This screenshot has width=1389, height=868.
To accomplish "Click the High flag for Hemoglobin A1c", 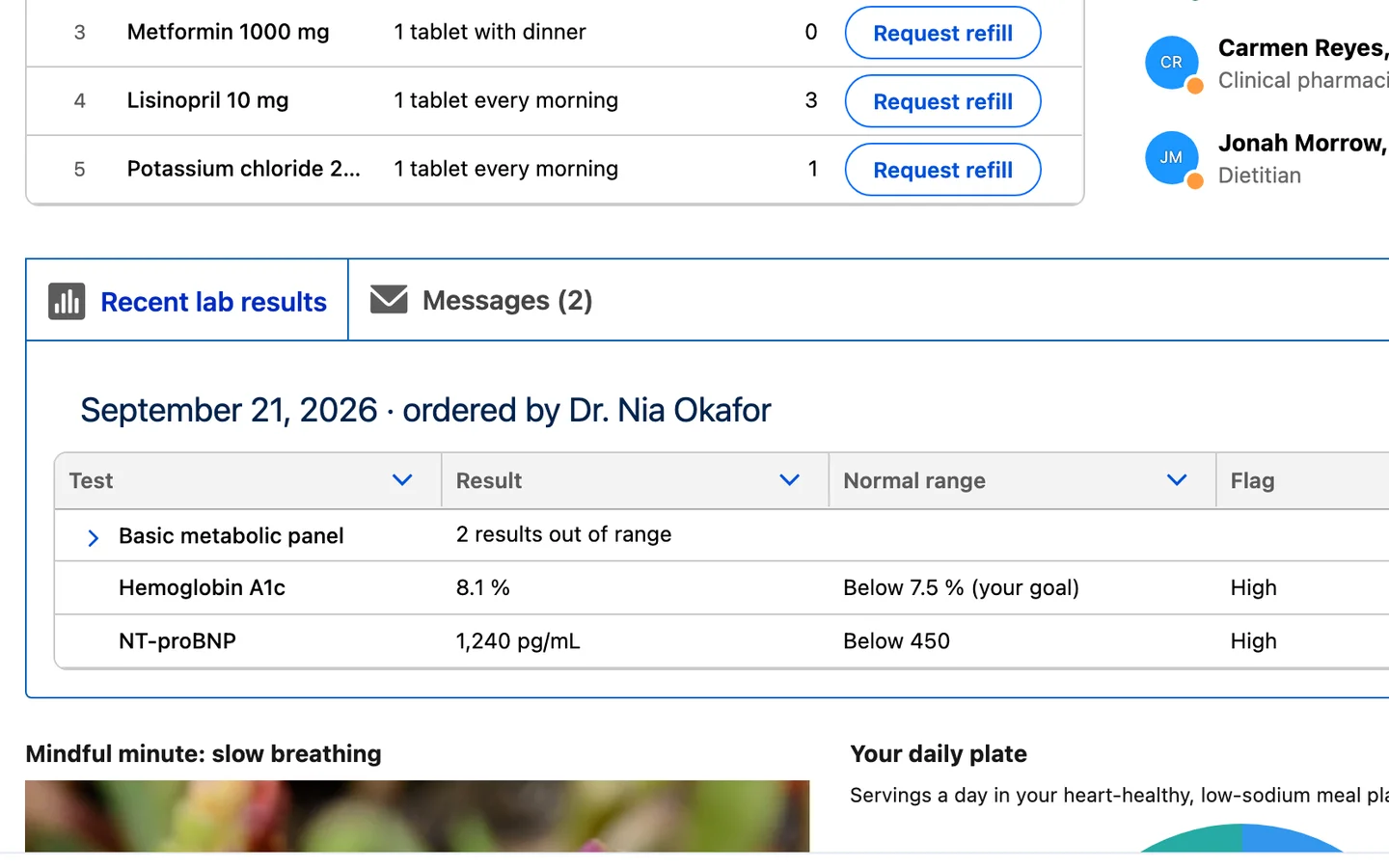I will point(1253,587).
